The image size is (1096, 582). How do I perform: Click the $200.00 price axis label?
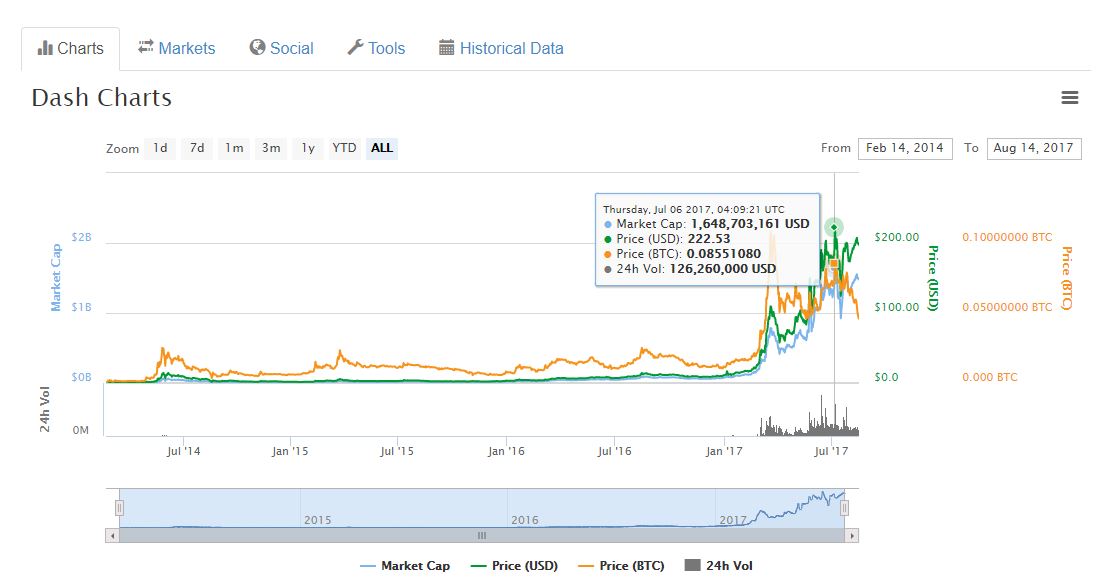(897, 238)
